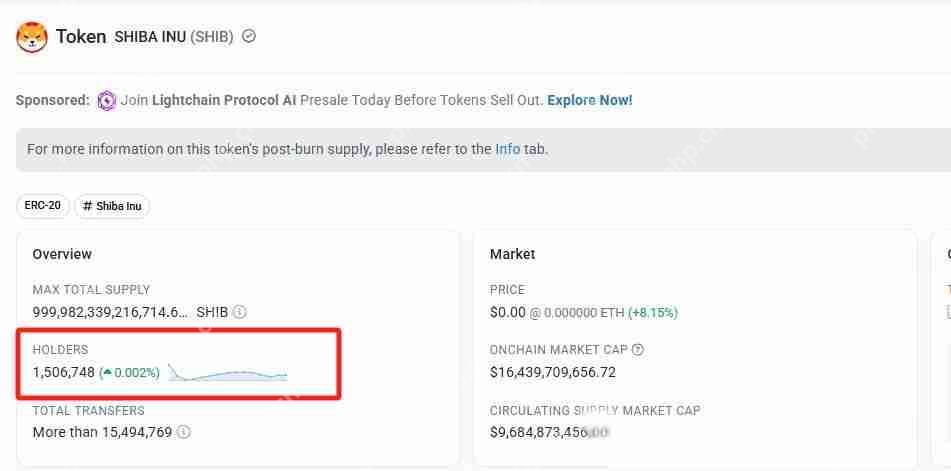This screenshot has height=471, width=951.
Task: Click the Shiba Inu token logo
Action: pos(33,37)
